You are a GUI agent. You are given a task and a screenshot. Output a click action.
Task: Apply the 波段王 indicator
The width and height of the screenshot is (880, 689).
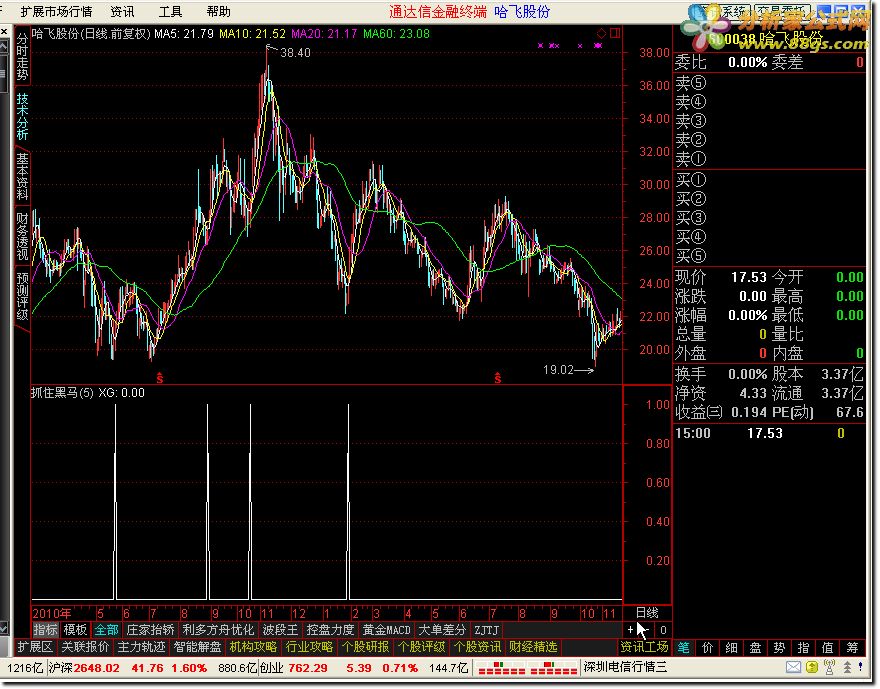click(281, 630)
